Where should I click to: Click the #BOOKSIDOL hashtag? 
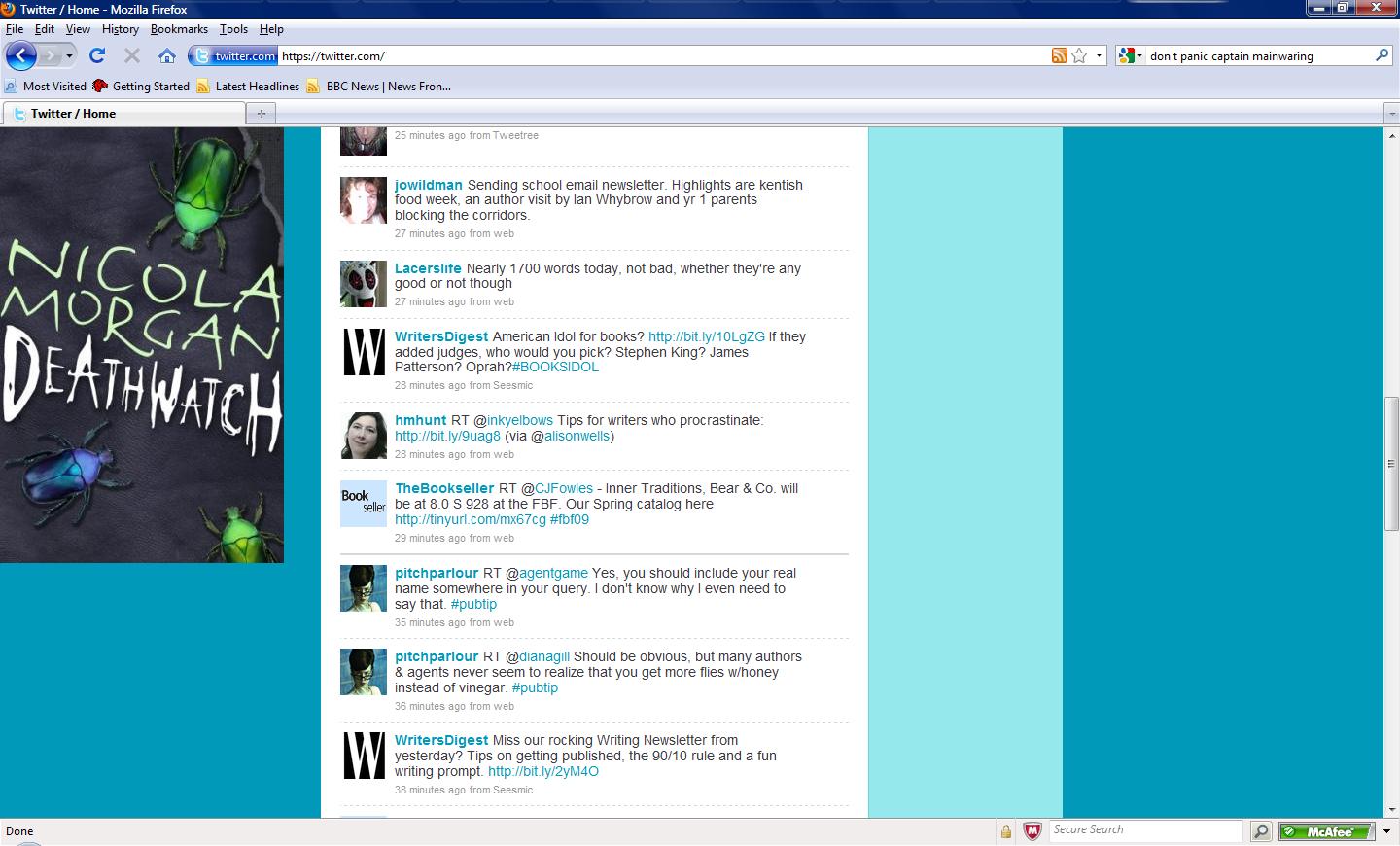pyautogui.click(x=555, y=367)
